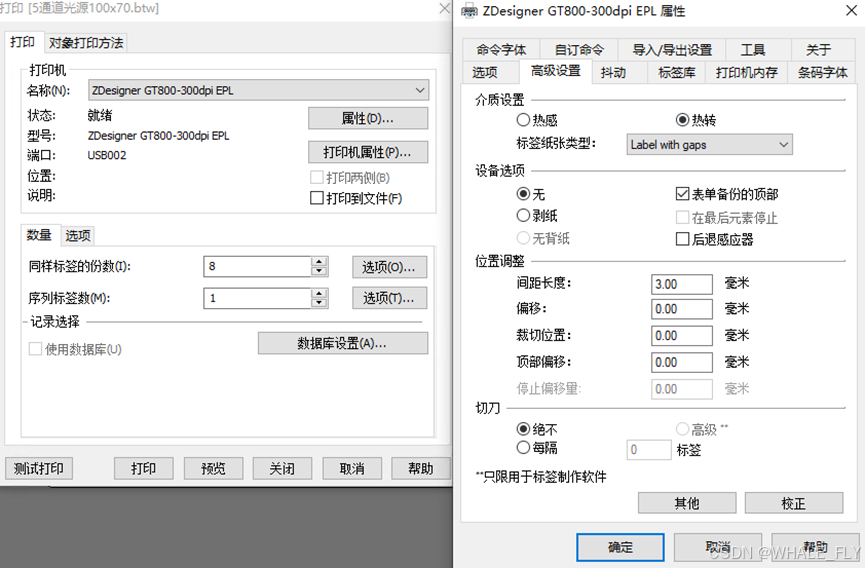Click the 间距长度 input field

[682, 284]
